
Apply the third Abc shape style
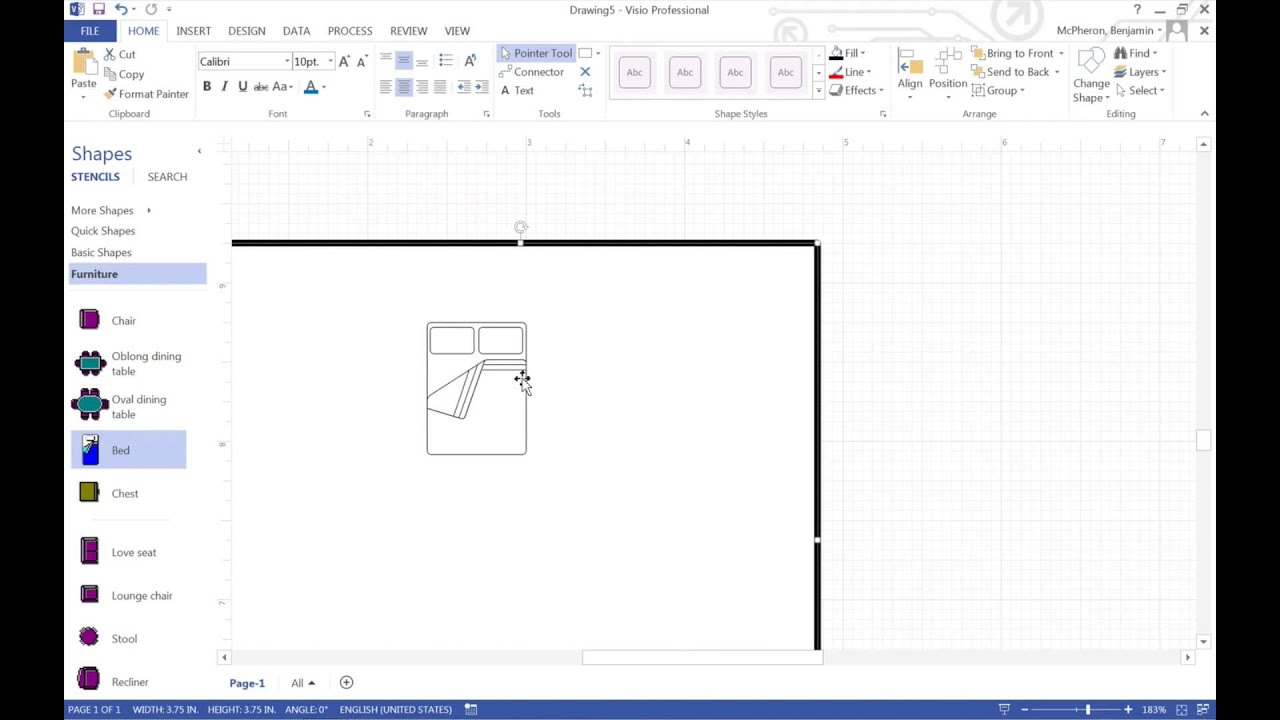click(735, 72)
